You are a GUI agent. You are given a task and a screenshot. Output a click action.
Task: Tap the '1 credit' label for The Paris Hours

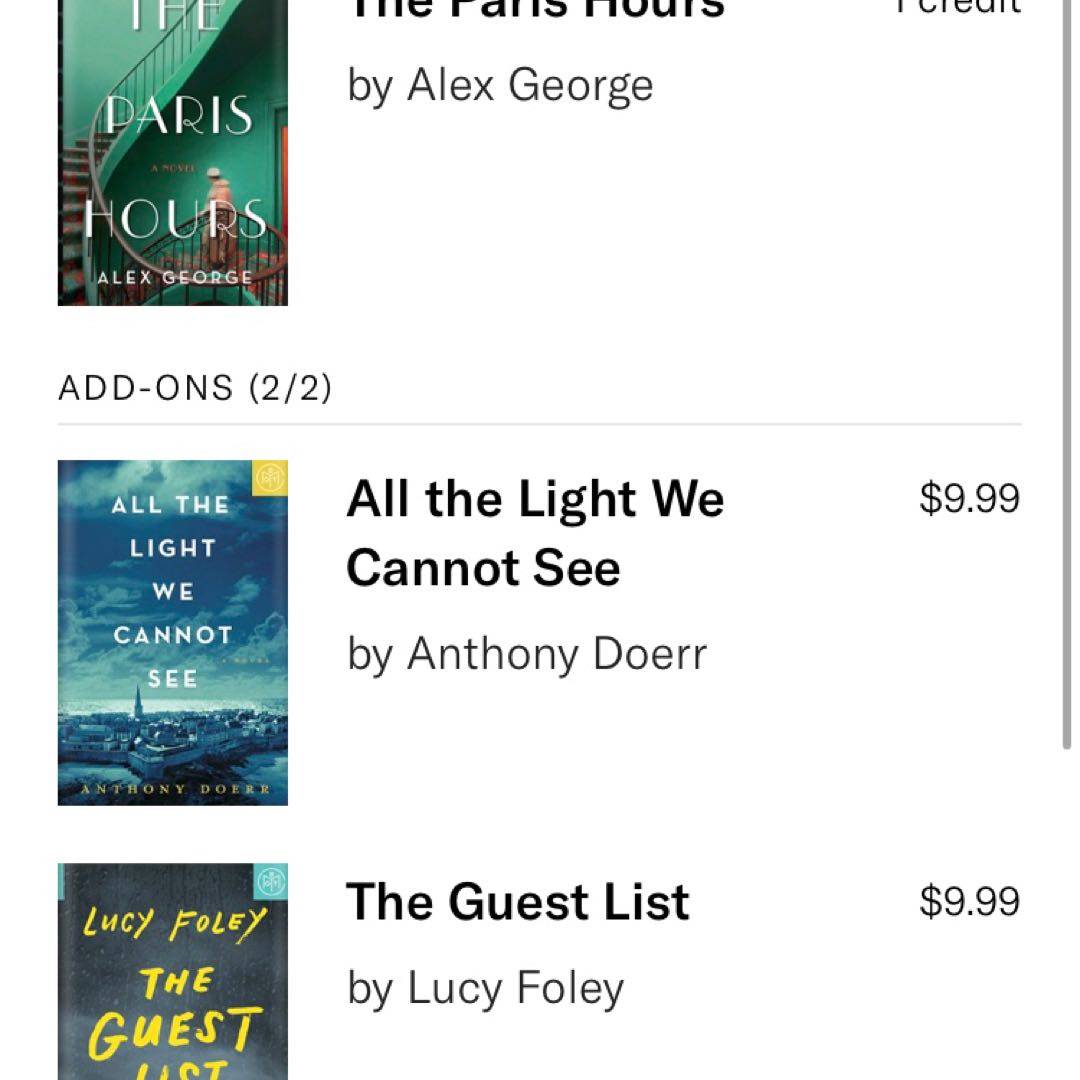(x=957, y=6)
